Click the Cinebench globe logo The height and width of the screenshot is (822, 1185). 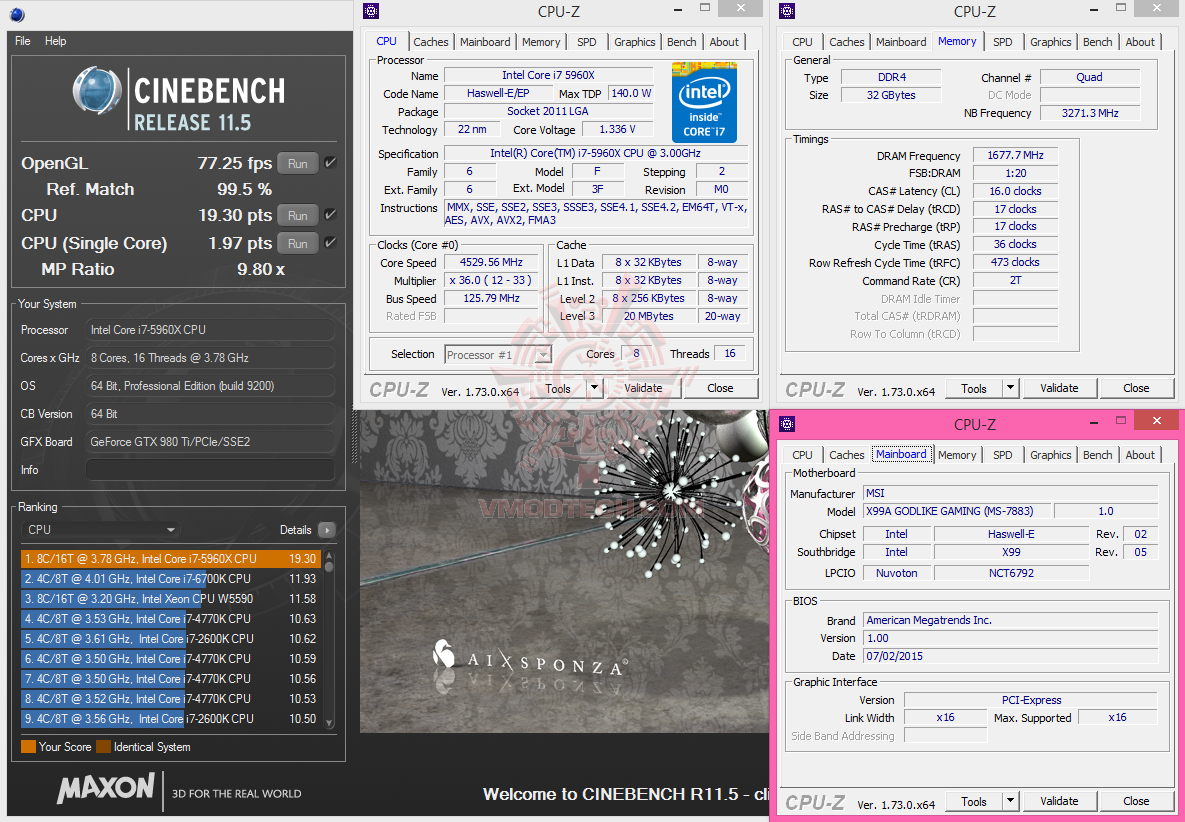coord(97,91)
